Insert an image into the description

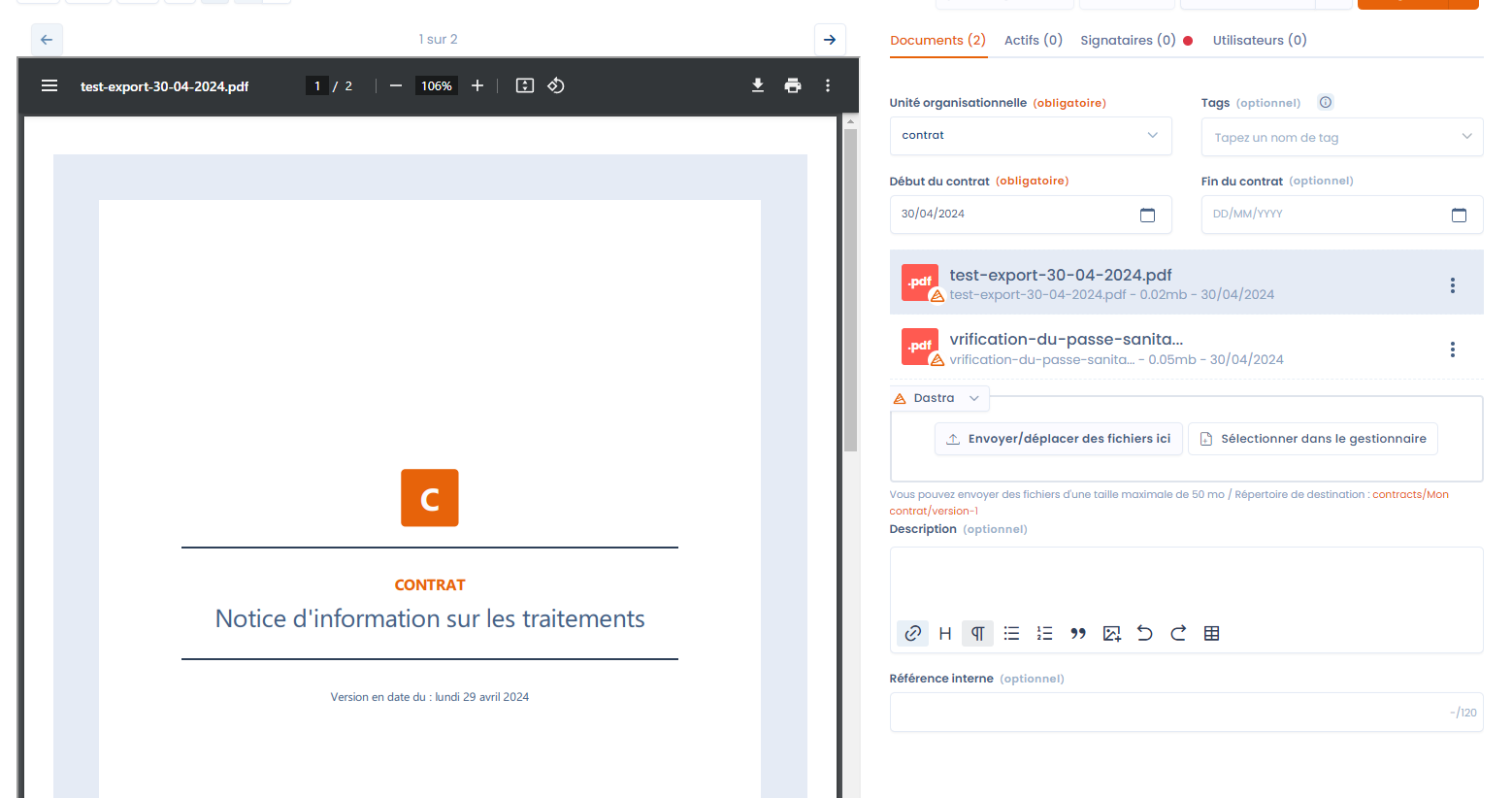click(1112, 634)
